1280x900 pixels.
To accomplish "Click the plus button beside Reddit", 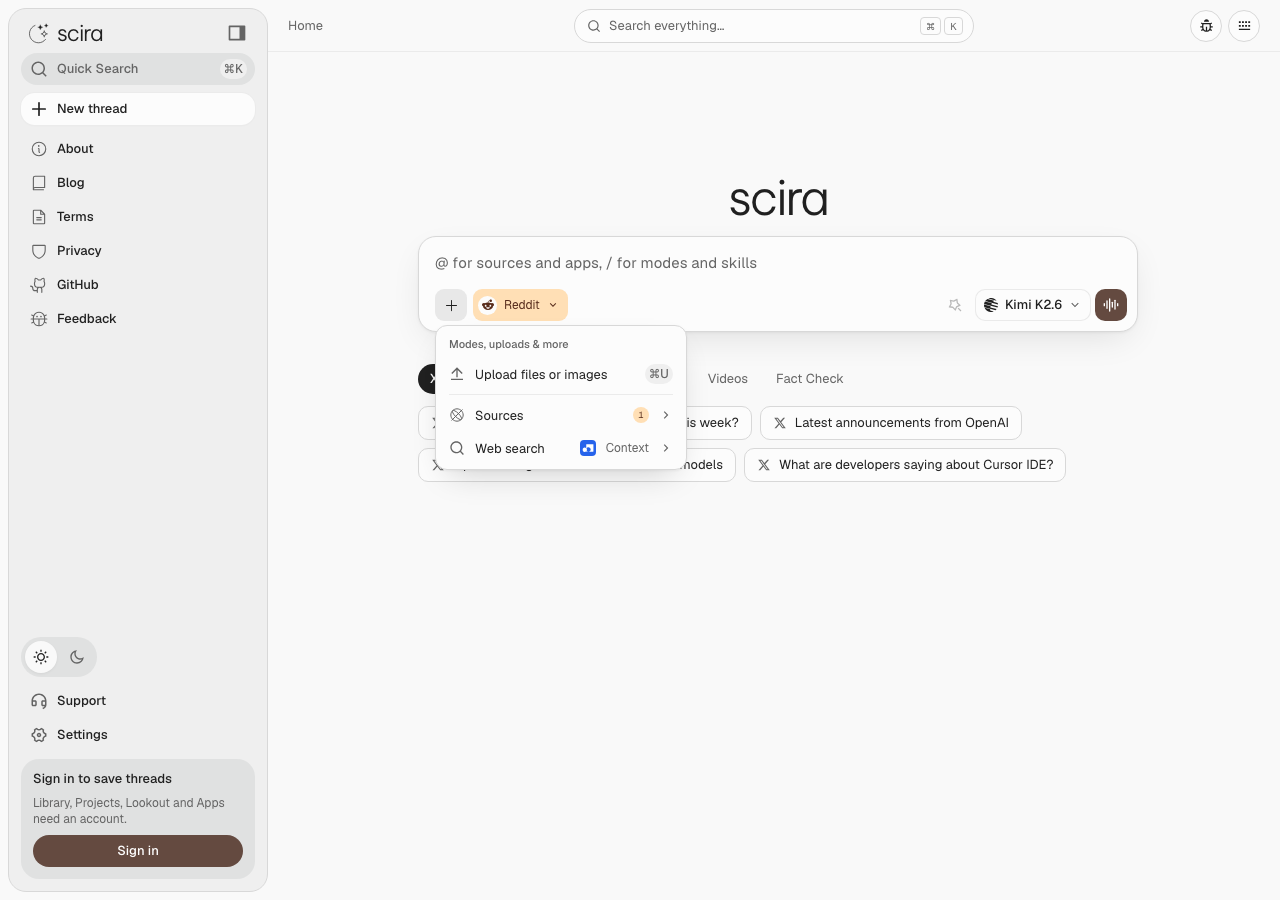I will coord(451,305).
